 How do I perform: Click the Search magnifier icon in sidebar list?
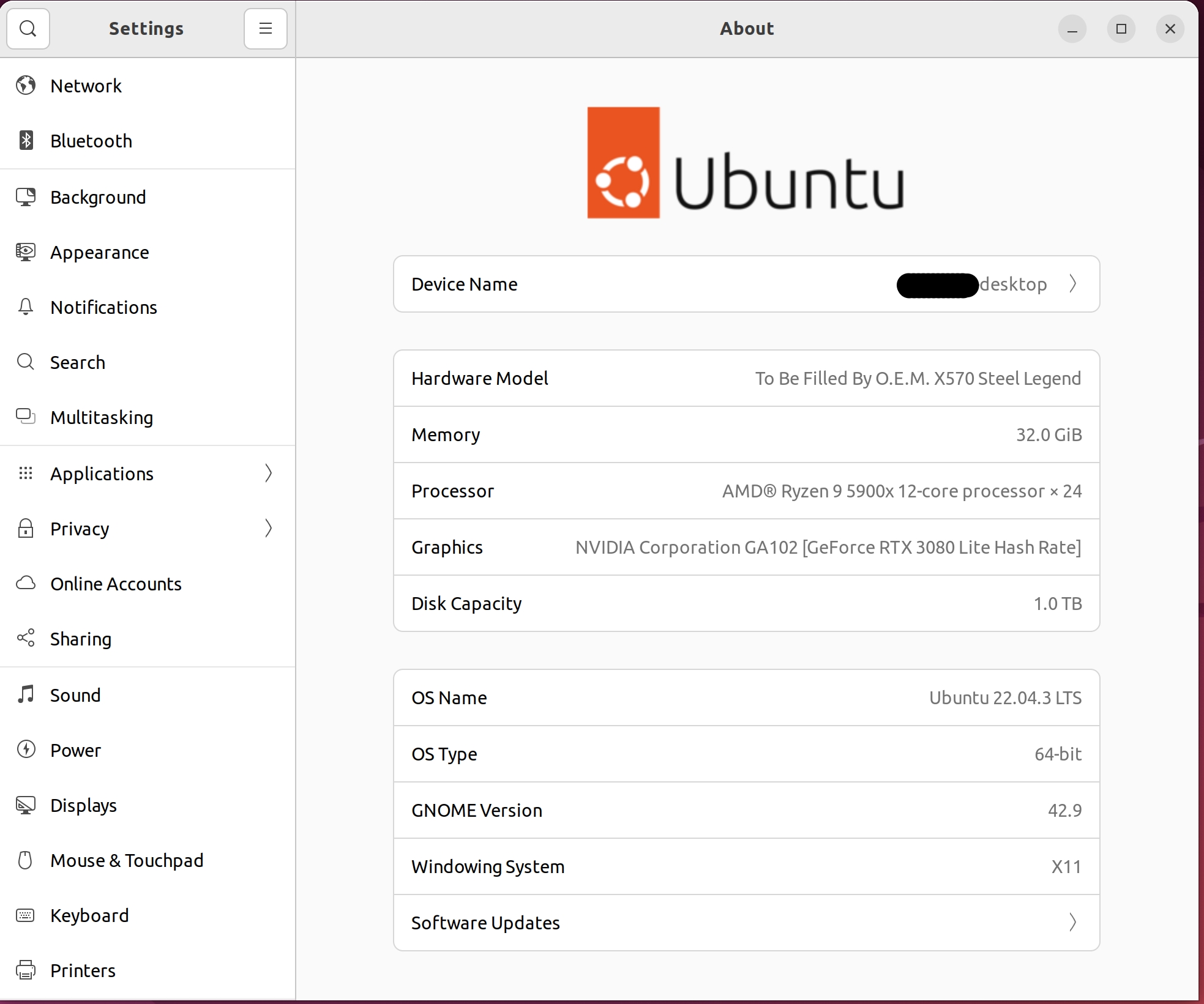26,362
